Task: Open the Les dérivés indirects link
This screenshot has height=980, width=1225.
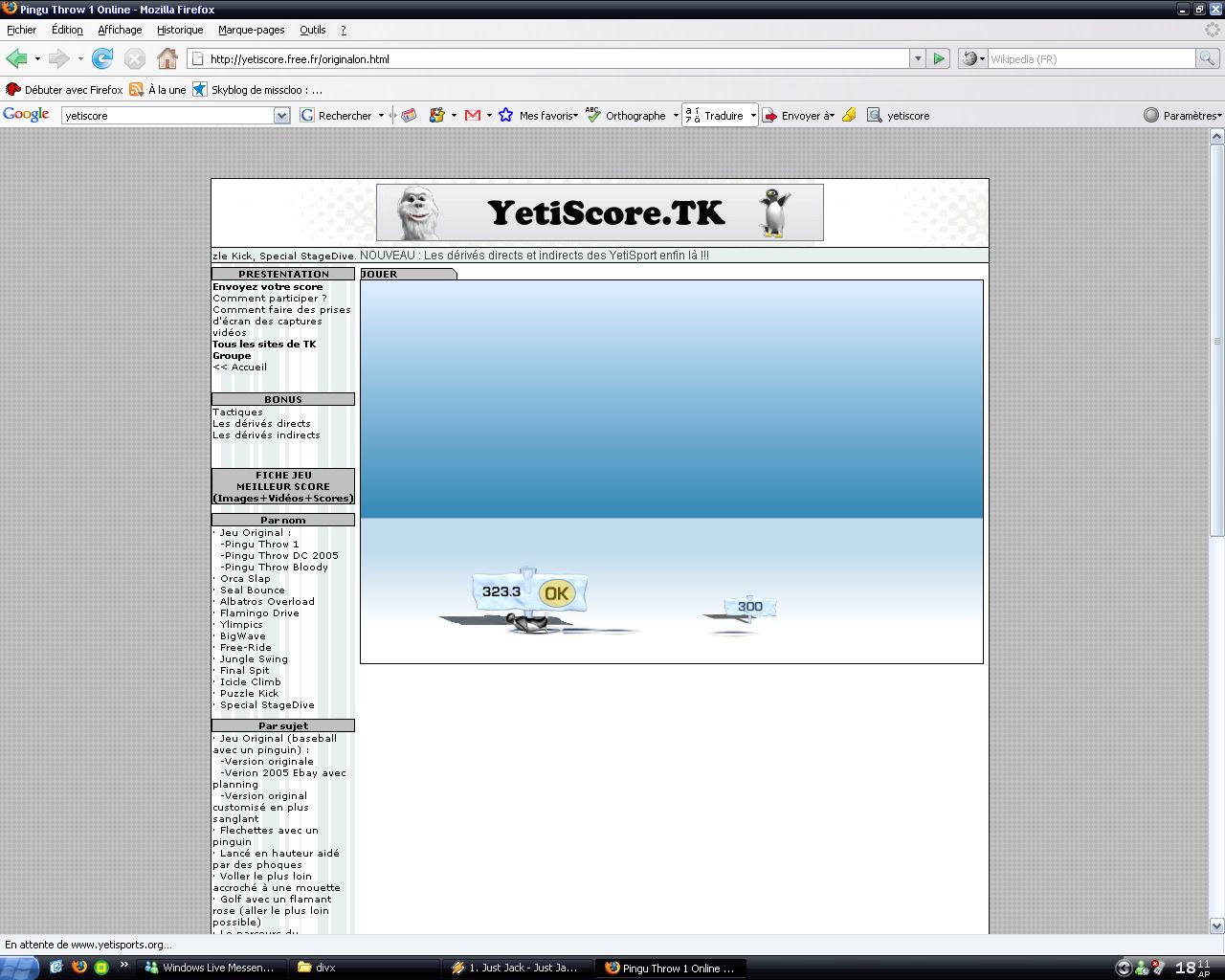Action: point(266,434)
